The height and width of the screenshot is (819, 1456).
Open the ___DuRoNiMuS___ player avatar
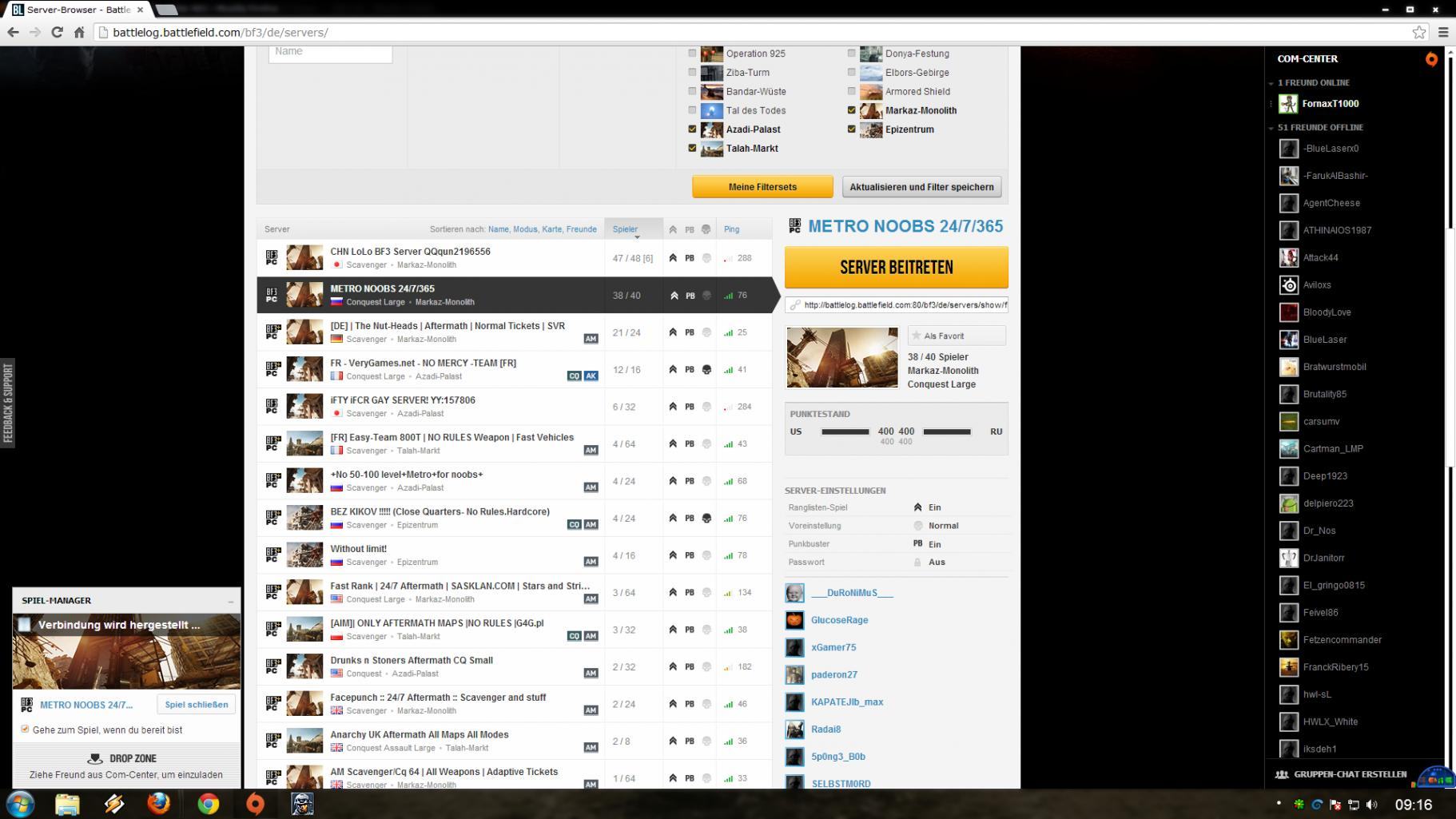click(x=794, y=593)
